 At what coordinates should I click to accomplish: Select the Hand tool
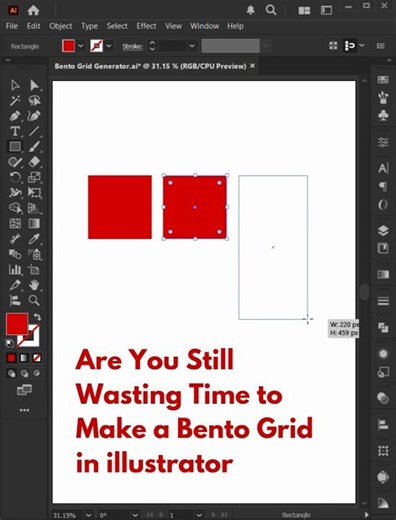pyautogui.click(x=34, y=285)
